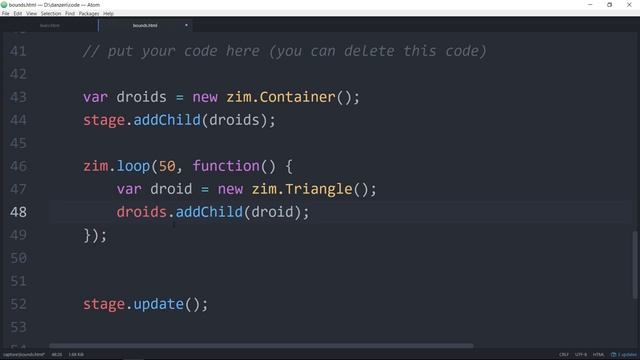Image resolution: width=640 pixels, height=360 pixels.
Task: Click line number 48 in gutter
Action: tap(18, 212)
